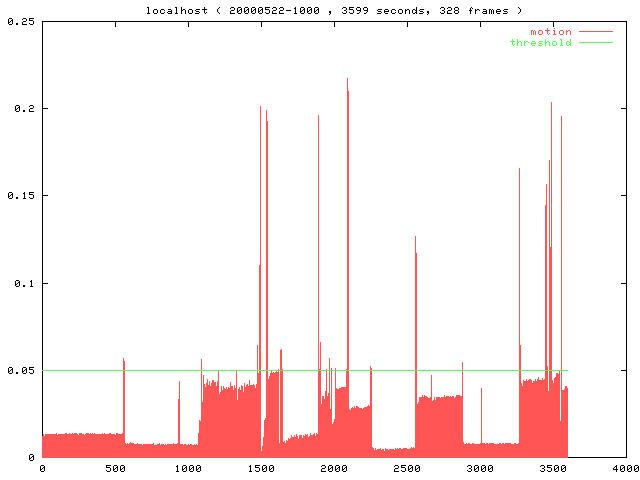Click the 4000 x-axis tick label

click(x=626, y=468)
